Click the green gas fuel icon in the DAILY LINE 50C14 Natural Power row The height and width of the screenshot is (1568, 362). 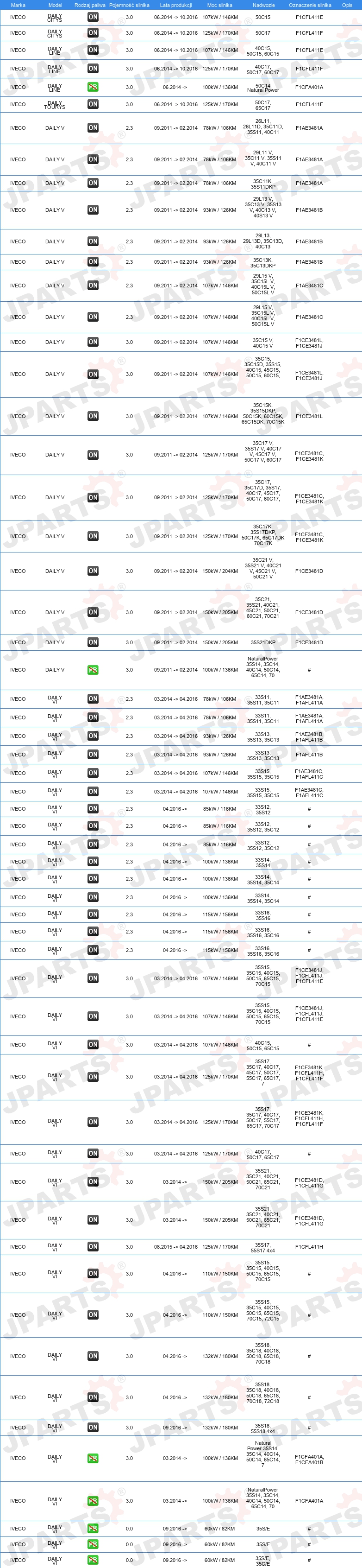(93, 87)
